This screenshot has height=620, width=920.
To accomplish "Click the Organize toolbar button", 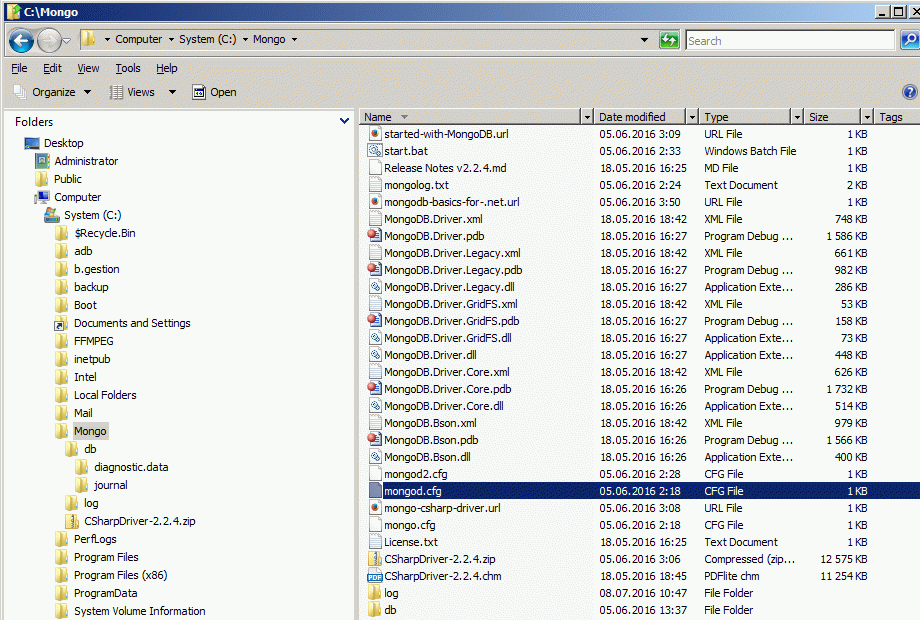I will click(x=45, y=92).
